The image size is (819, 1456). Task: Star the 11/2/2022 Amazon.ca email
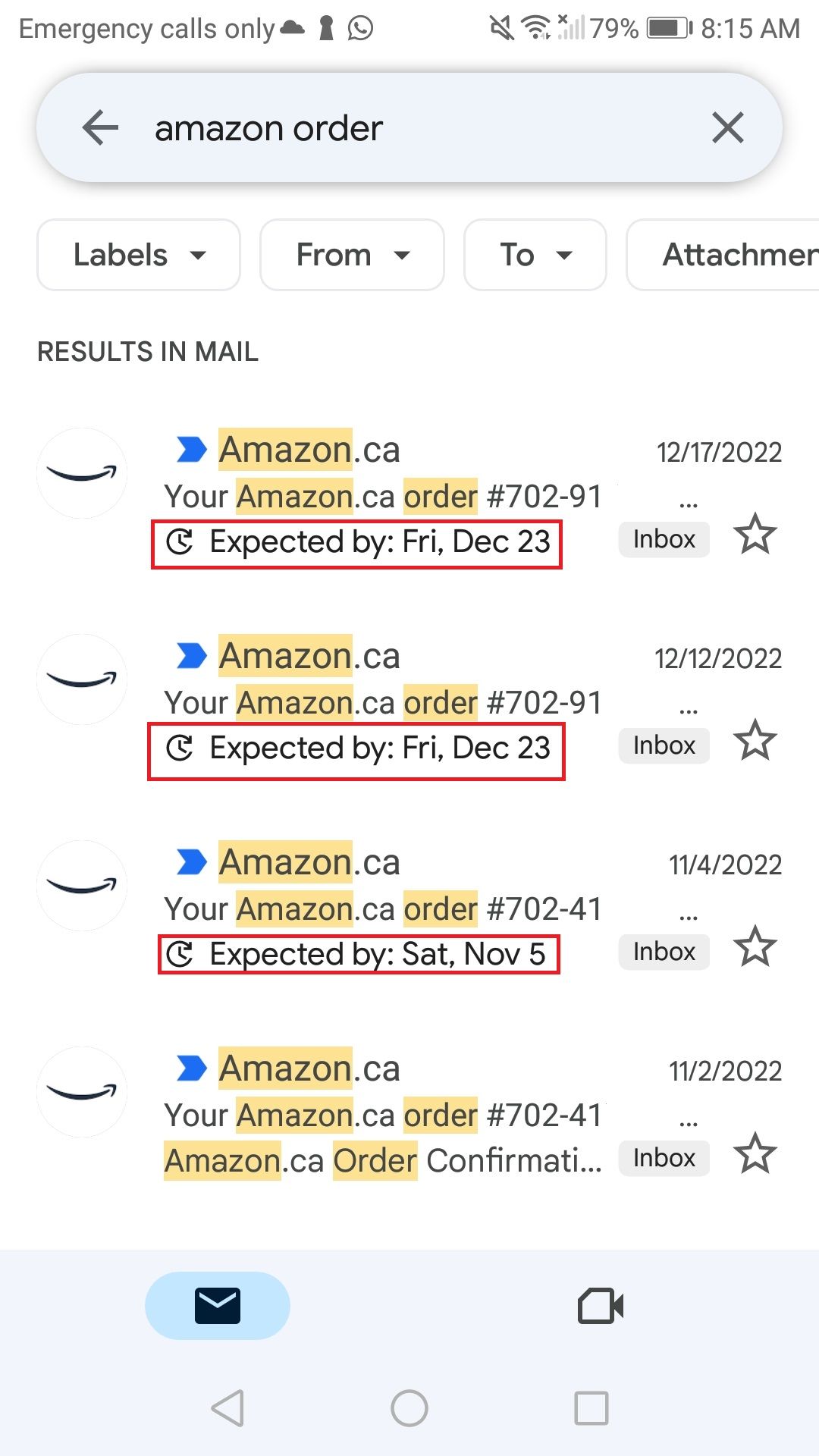(755, 1154)
